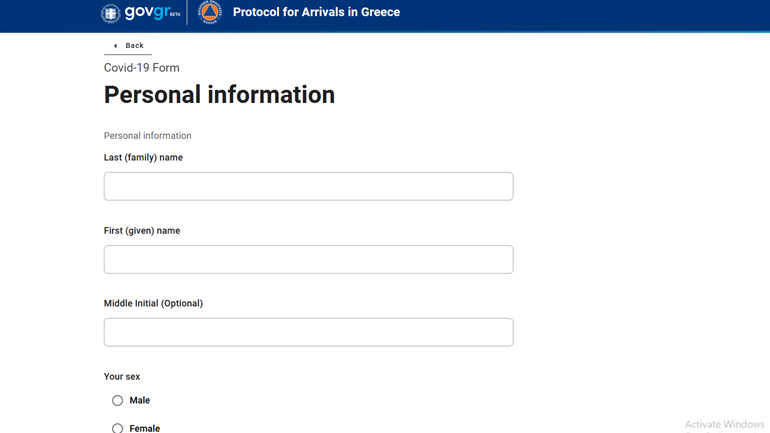Focus the Last (family) name field
Viewport: 770px width, 433px height.
click(308, 186)
